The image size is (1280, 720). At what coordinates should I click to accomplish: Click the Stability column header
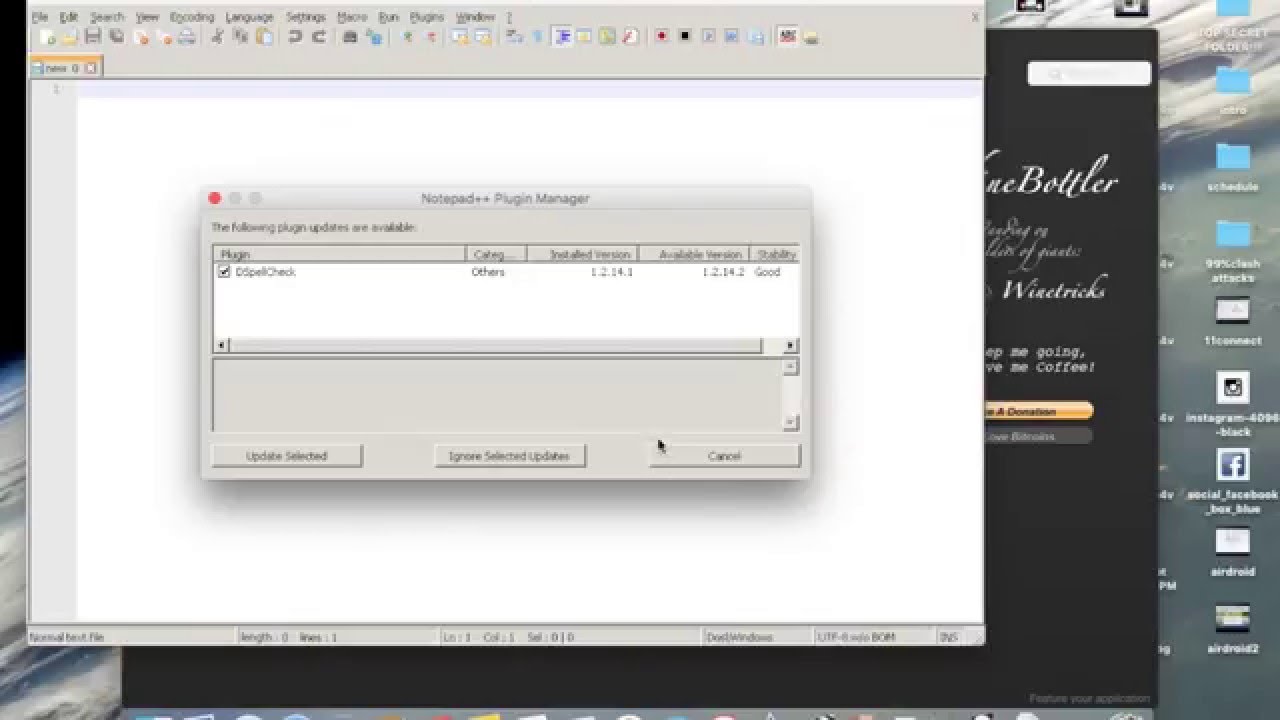[775, 254]
